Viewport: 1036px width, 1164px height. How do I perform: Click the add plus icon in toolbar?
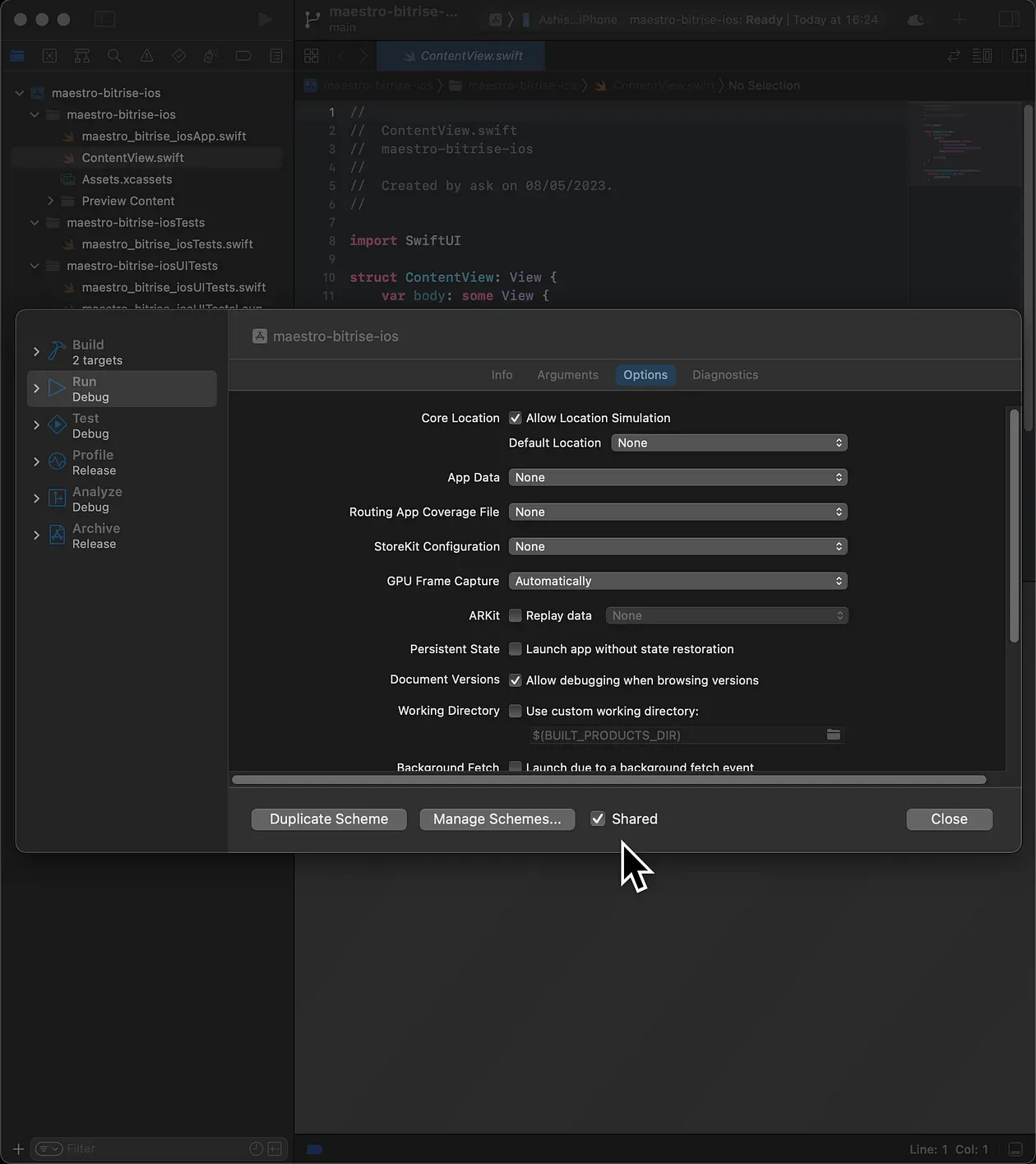(x=959, y=19)
